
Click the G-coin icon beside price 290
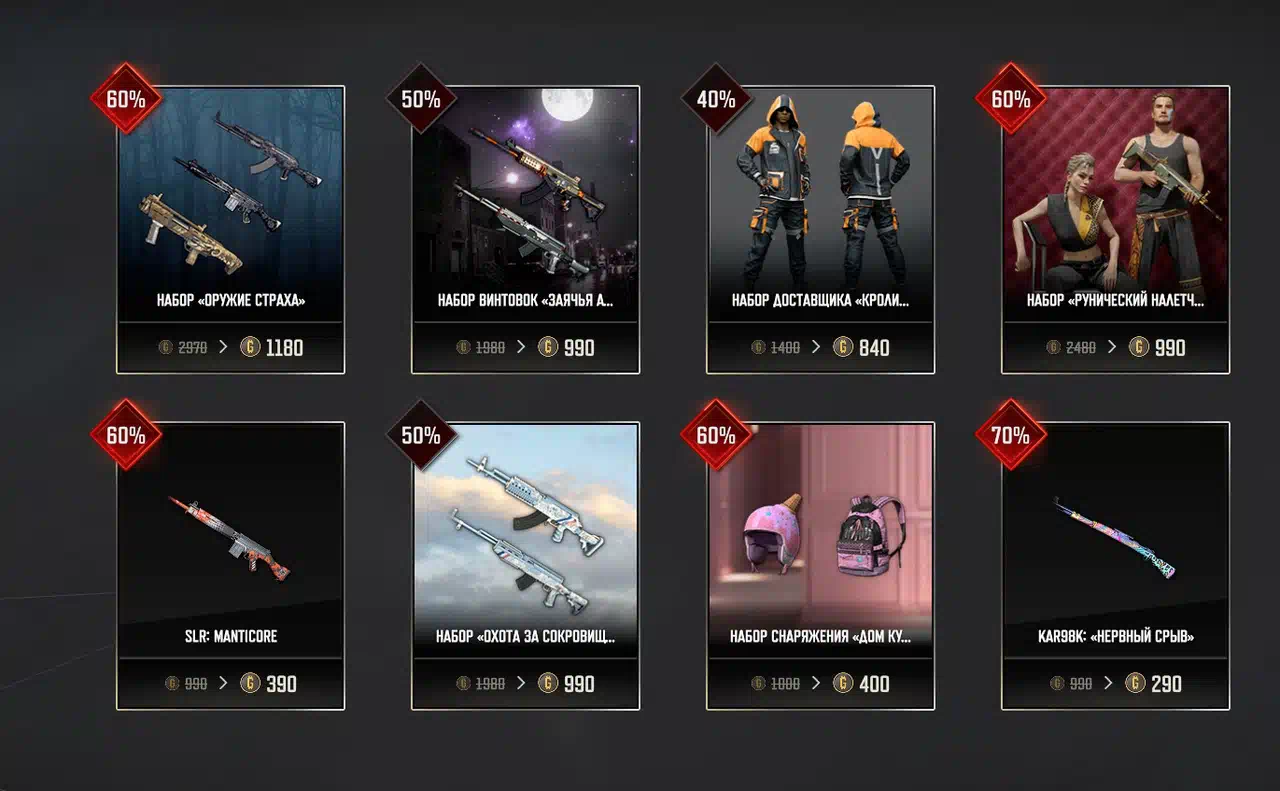coord(1135,684)
